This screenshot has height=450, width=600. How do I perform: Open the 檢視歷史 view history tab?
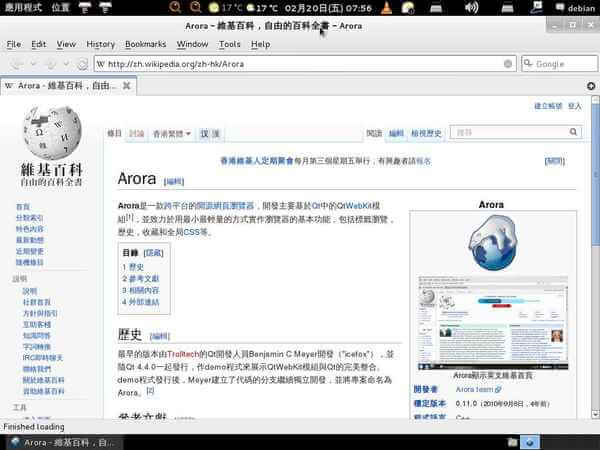pos(426,133)
